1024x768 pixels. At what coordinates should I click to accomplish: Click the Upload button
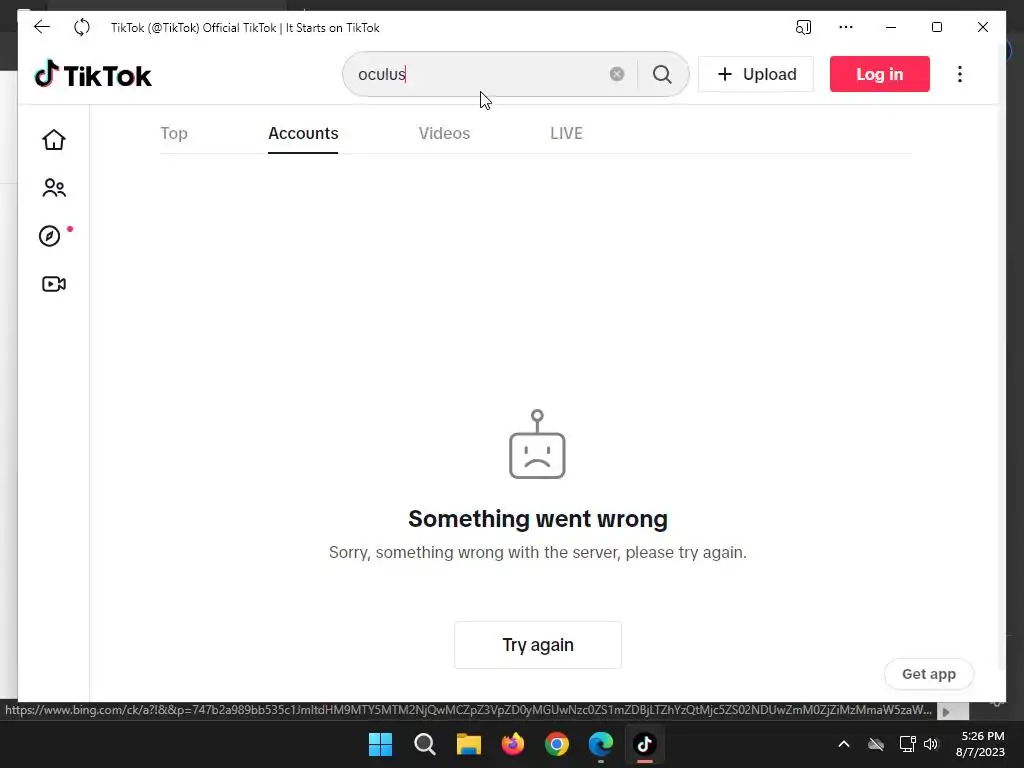[x=756, y=74]
